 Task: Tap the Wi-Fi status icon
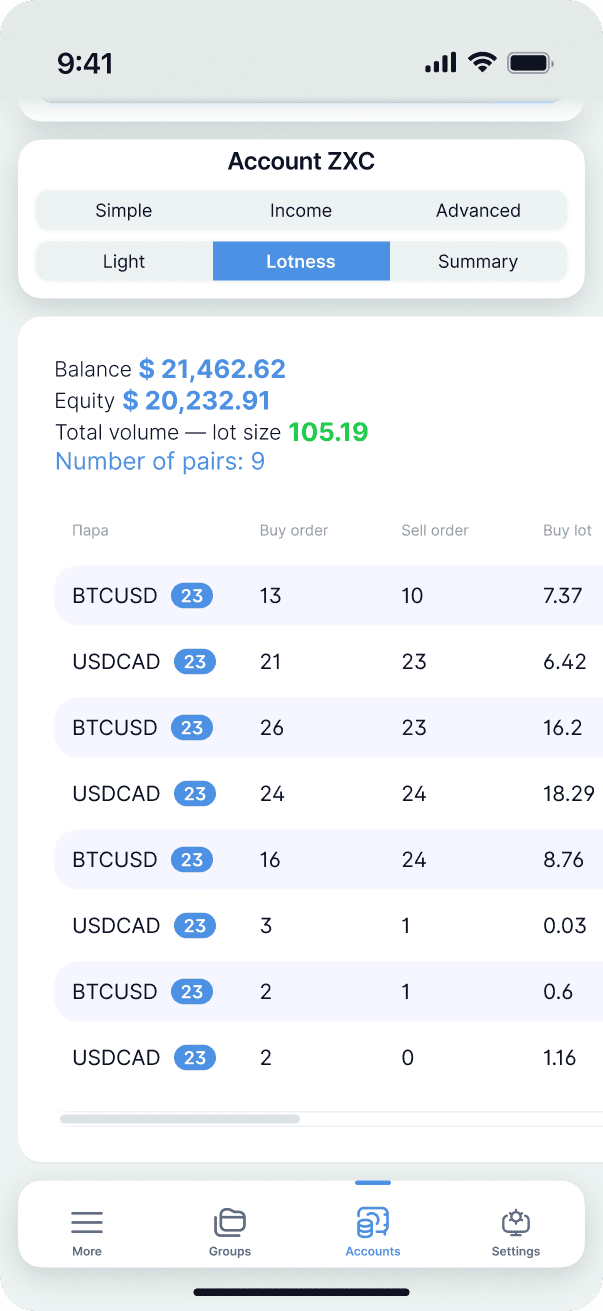pyautogui.click(x=482, y=63)
